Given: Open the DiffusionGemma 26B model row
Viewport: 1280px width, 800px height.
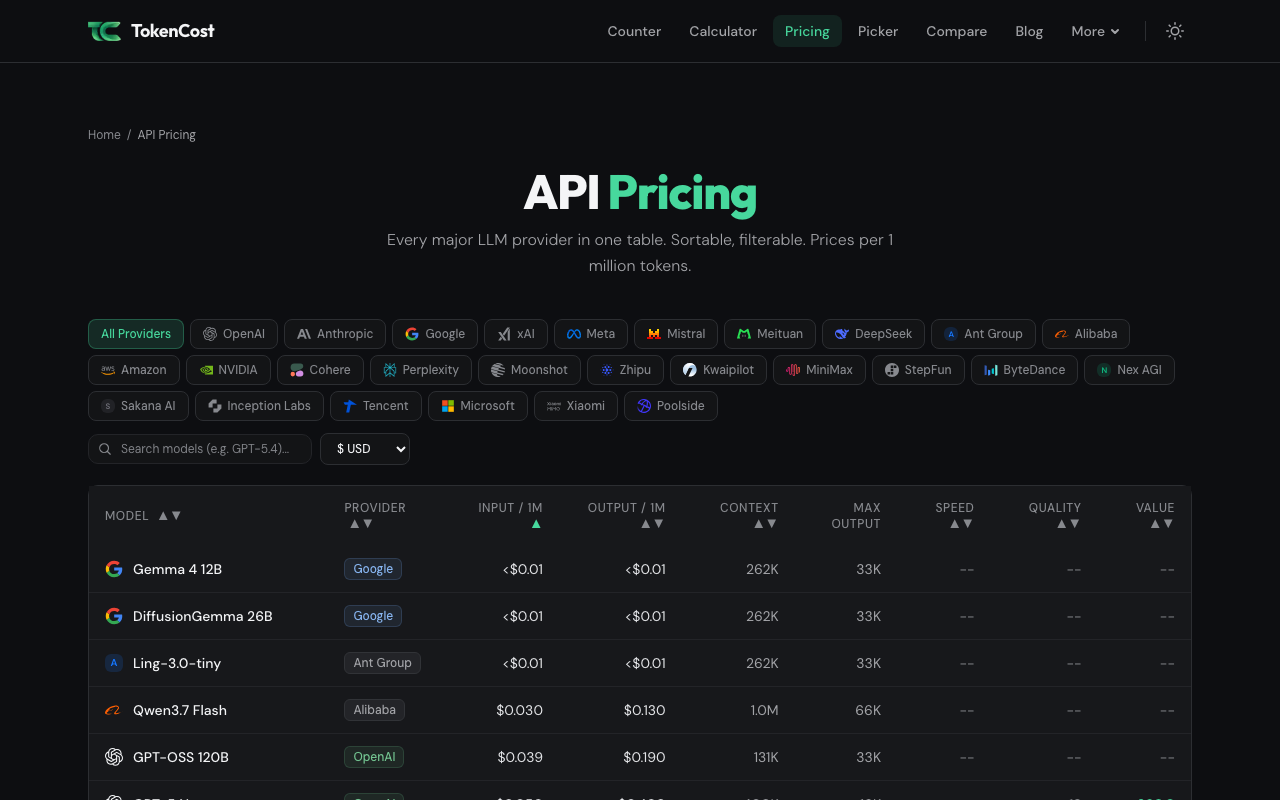Looking at the screenshot, I should coord(640,616).
